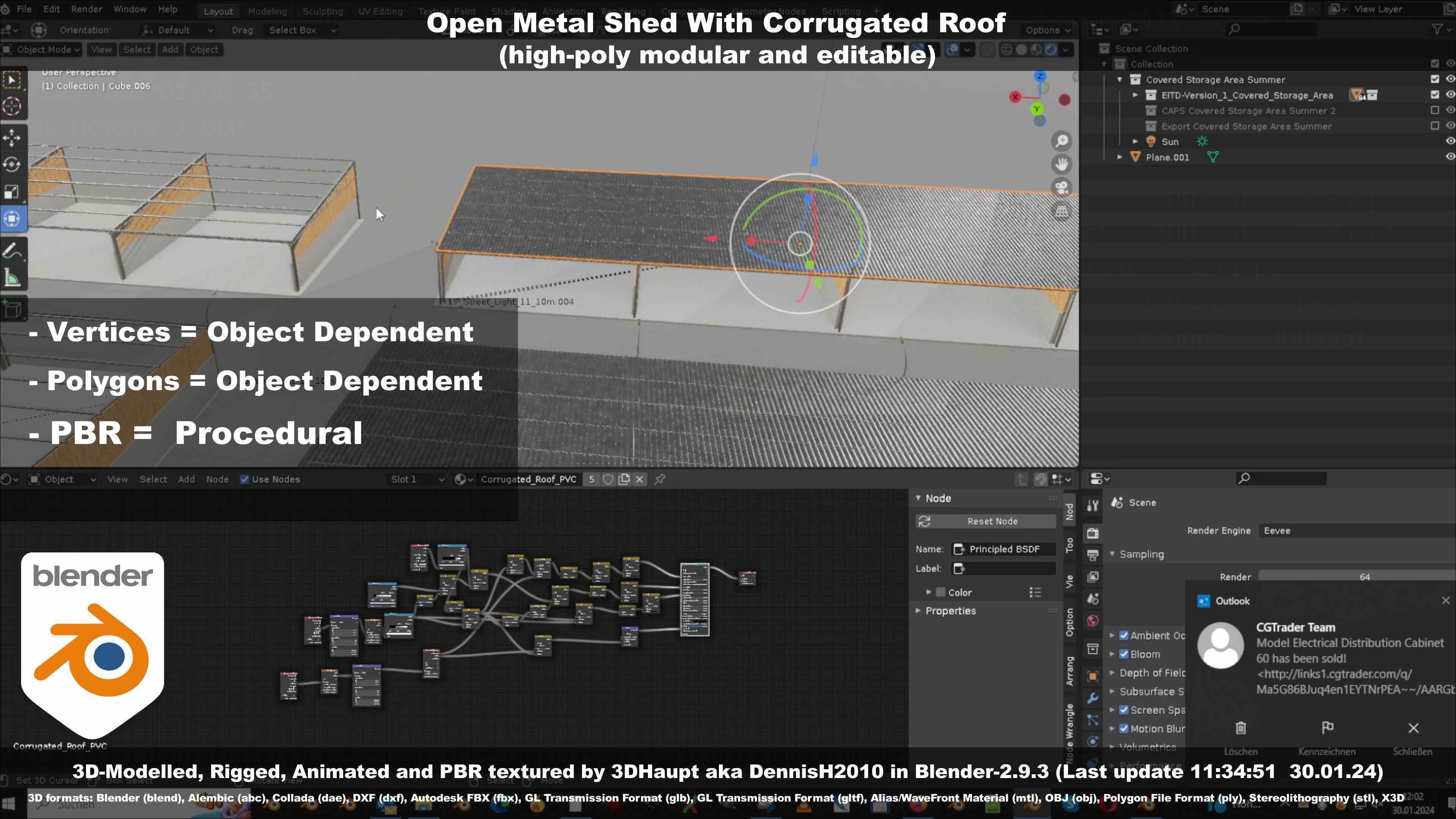Enable the CAPS Covered Storage Area Summer 2 collection
This screenshot has width=1456, height=819.
point(1434,110)
